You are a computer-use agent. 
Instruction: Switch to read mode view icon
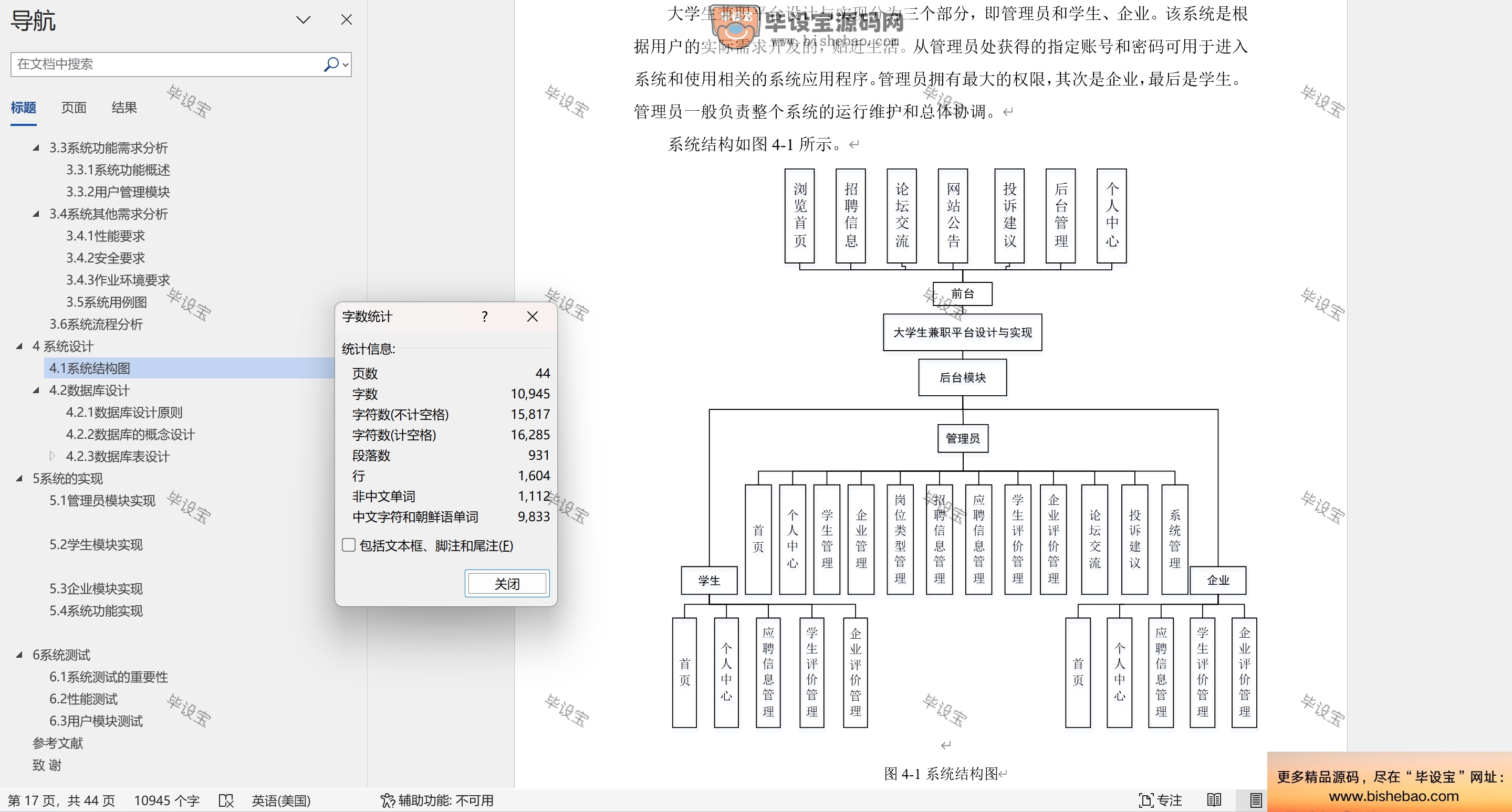1214,800
